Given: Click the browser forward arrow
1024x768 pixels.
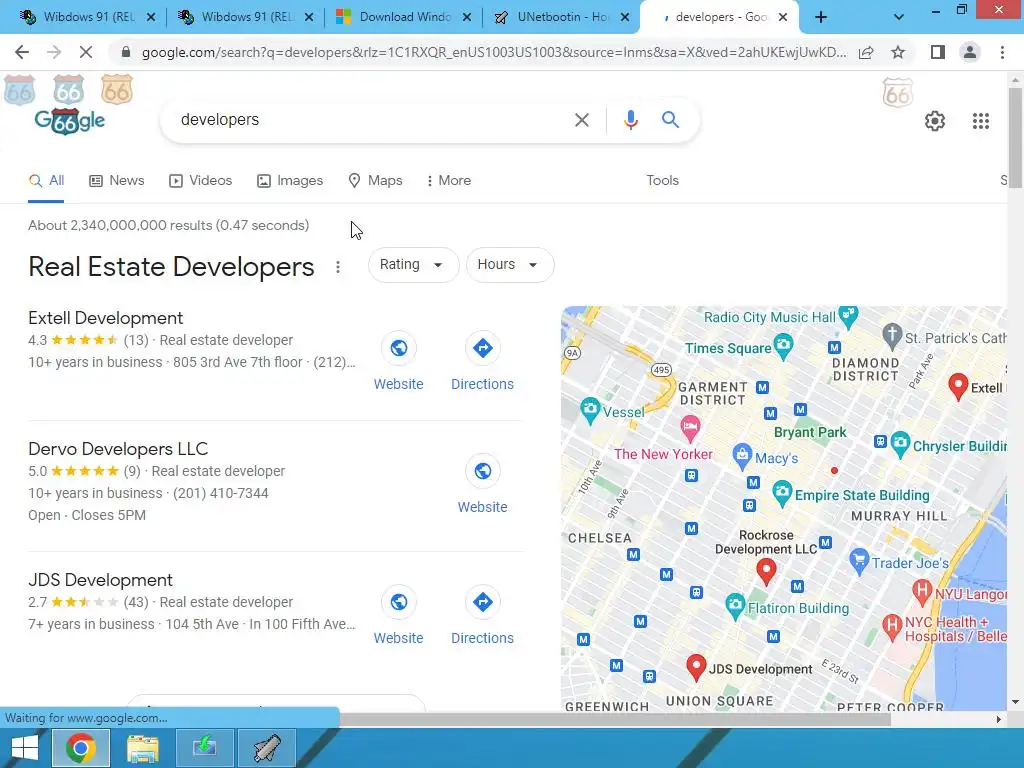Looking at the screenshot, I should [x=54, y=52].
